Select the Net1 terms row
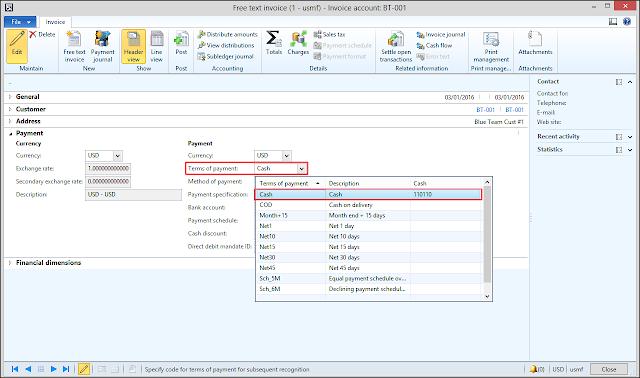Viewport: 640px width, 378px height. pos(368,226)
